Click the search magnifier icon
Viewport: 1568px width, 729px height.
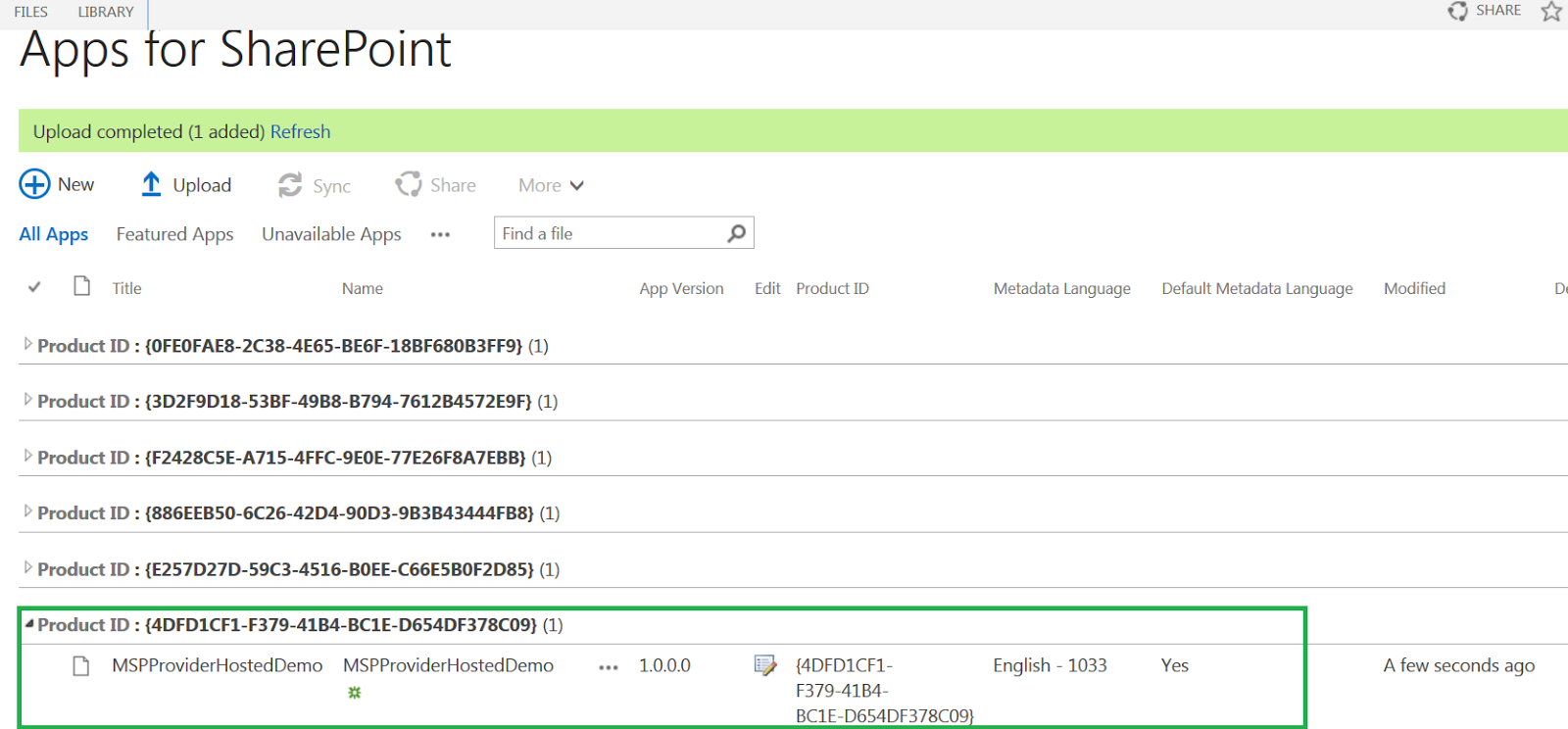737,233
